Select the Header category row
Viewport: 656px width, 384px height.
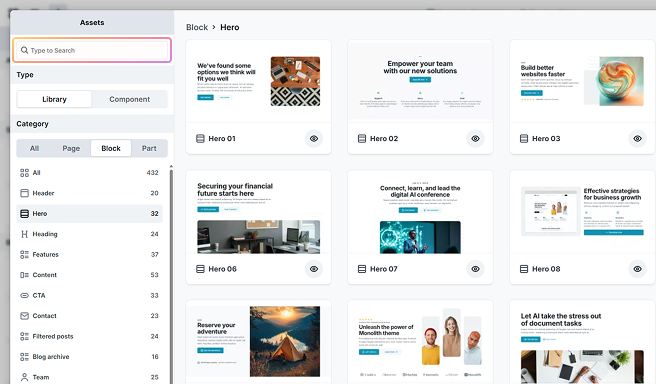[89, 193]
